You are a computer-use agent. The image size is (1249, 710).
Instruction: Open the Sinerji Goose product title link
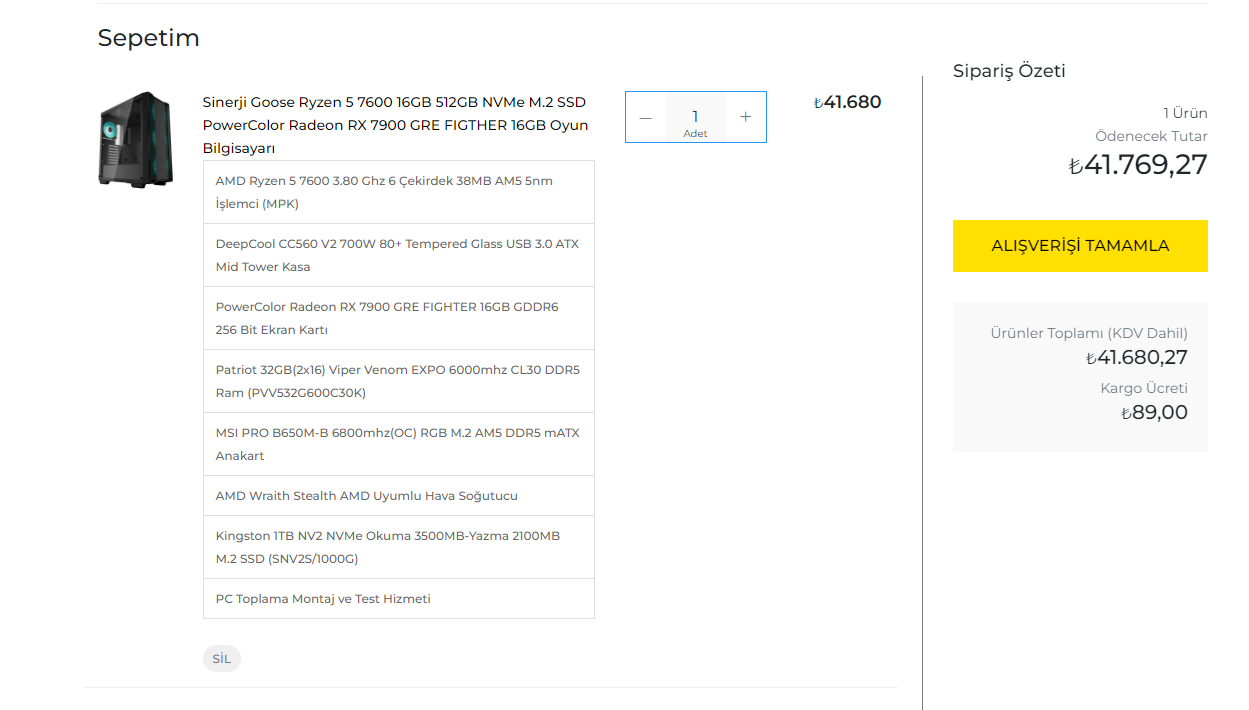coord(395,125)
